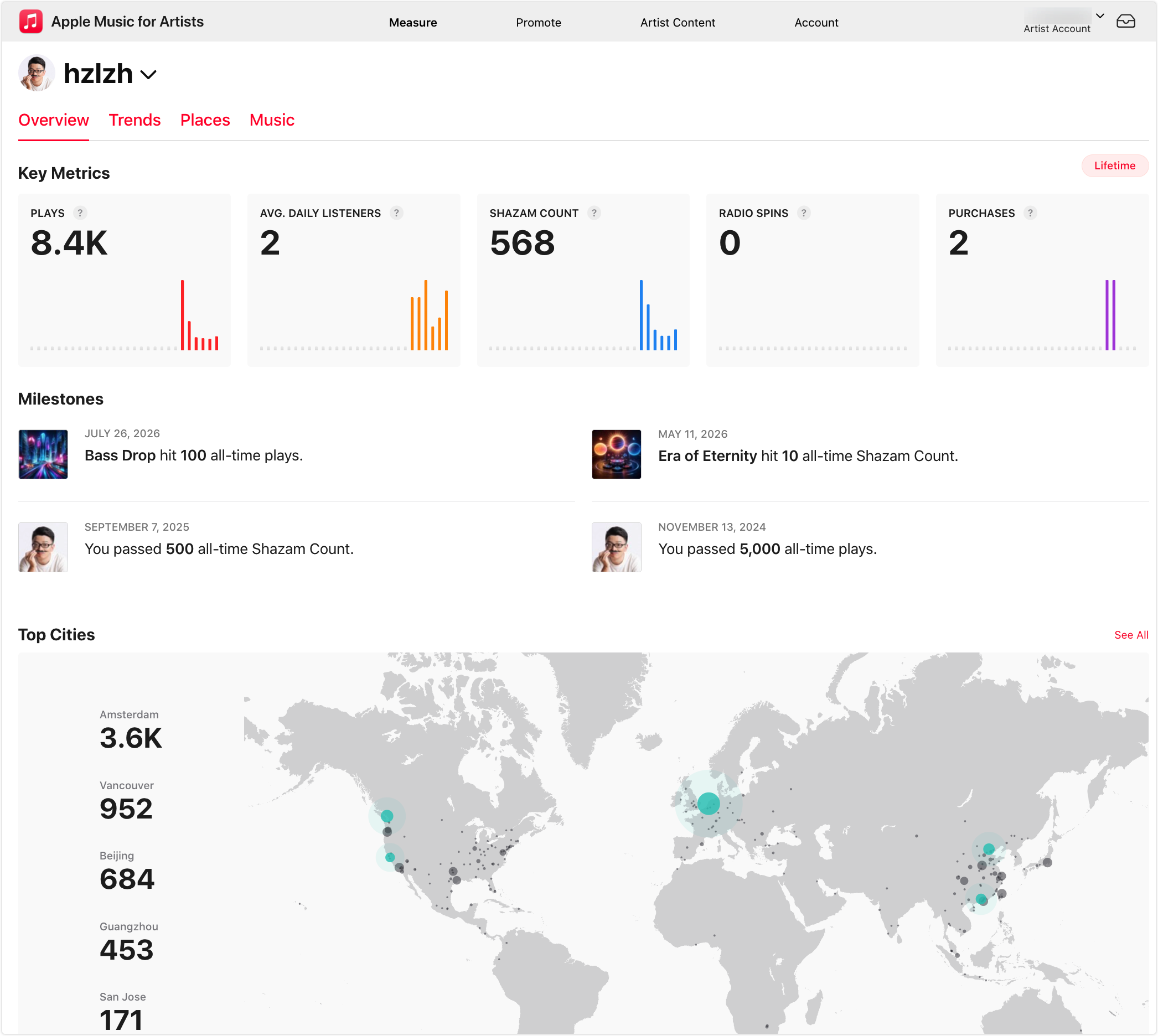Click the Apple Music for Artists title
The height and width of the screenshot is (1036, 1158).
(127, 22)
